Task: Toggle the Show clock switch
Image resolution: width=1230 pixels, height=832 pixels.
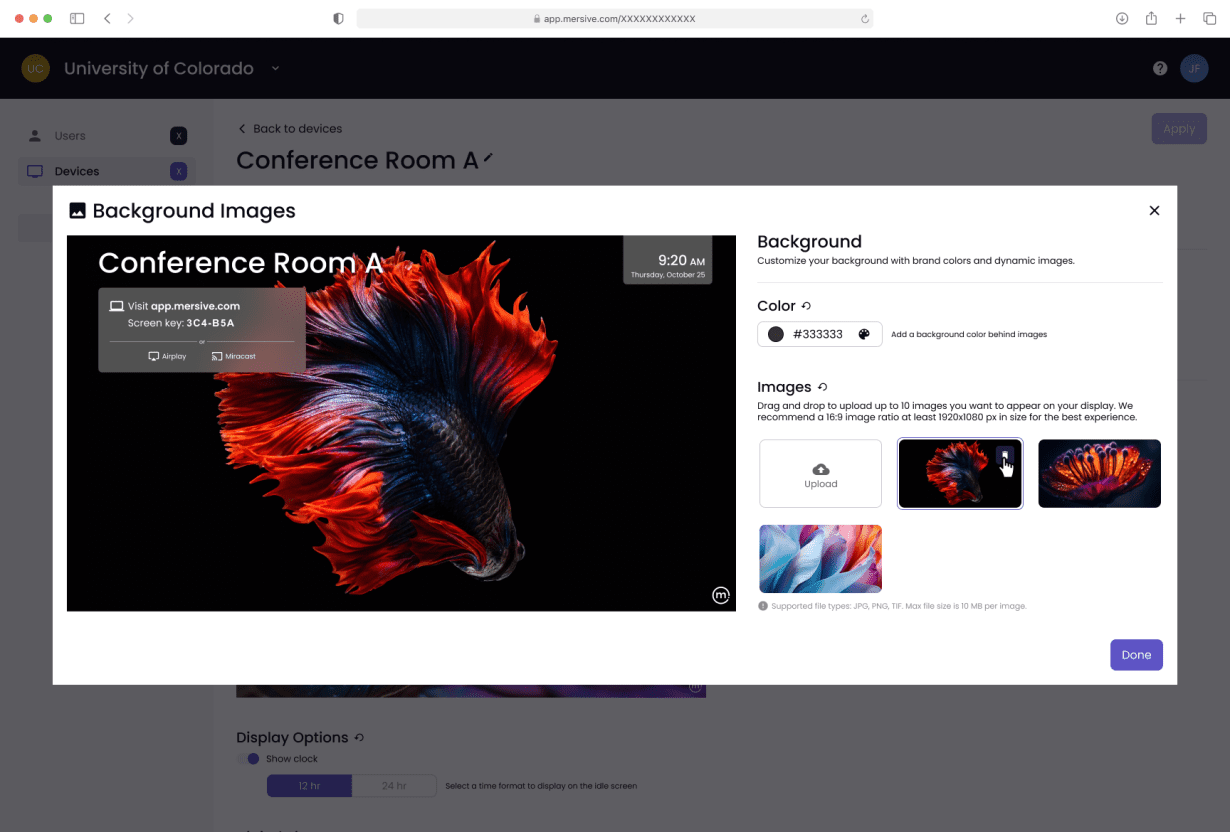Action: 252,759
